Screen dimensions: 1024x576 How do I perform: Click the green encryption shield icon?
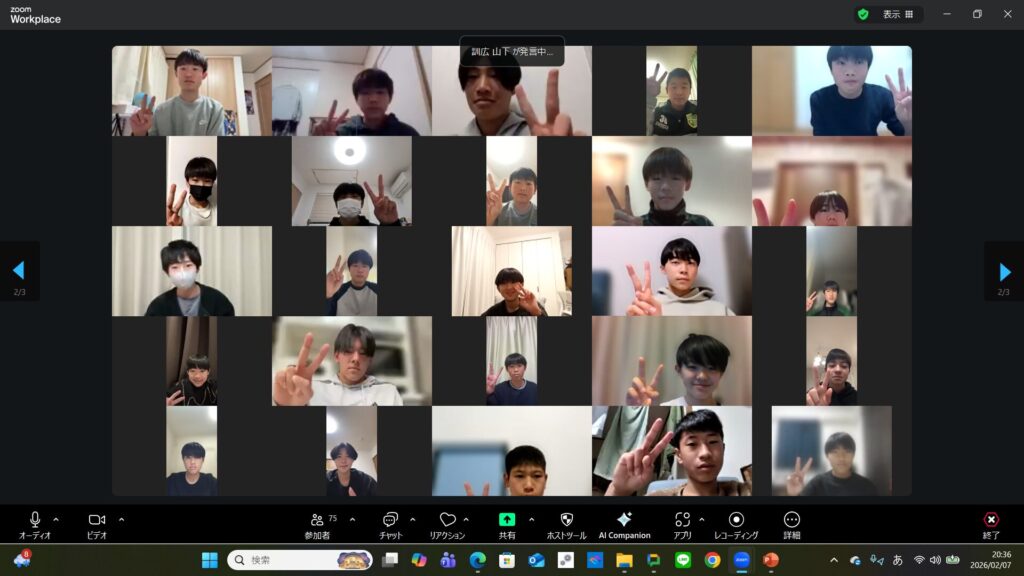(x=862, y=14)
